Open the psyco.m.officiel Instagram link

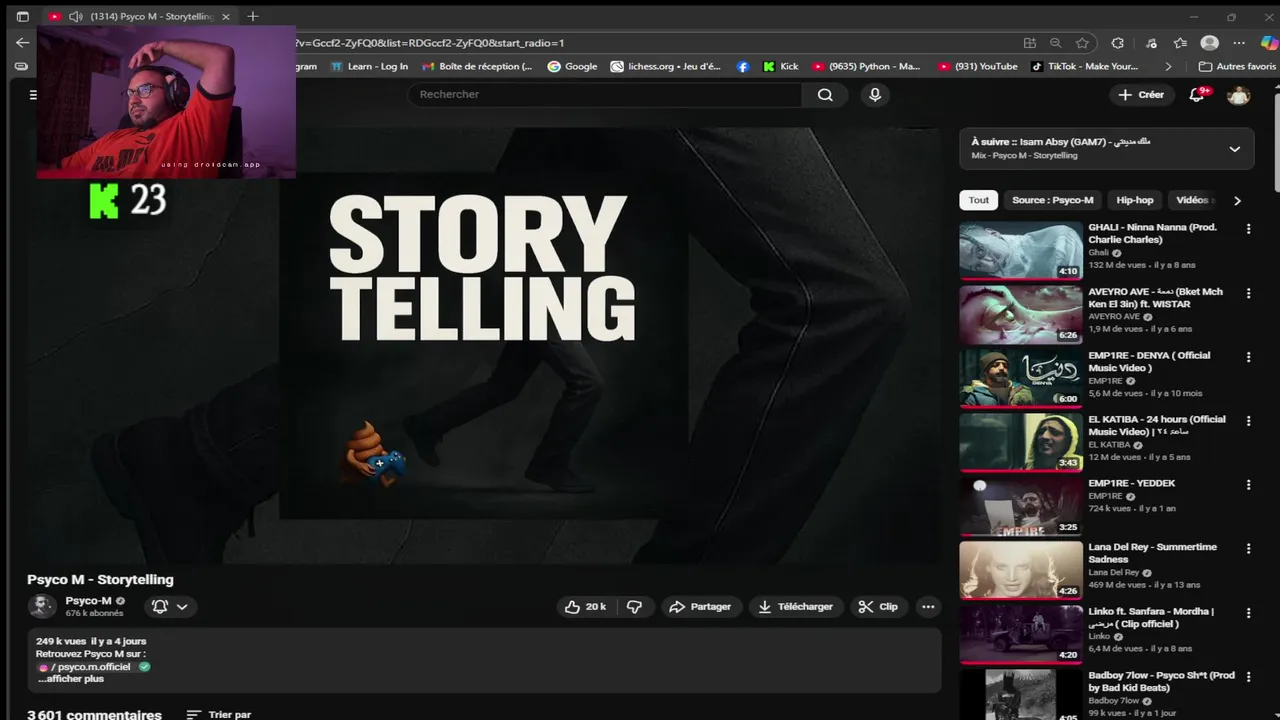coord(93,667)
